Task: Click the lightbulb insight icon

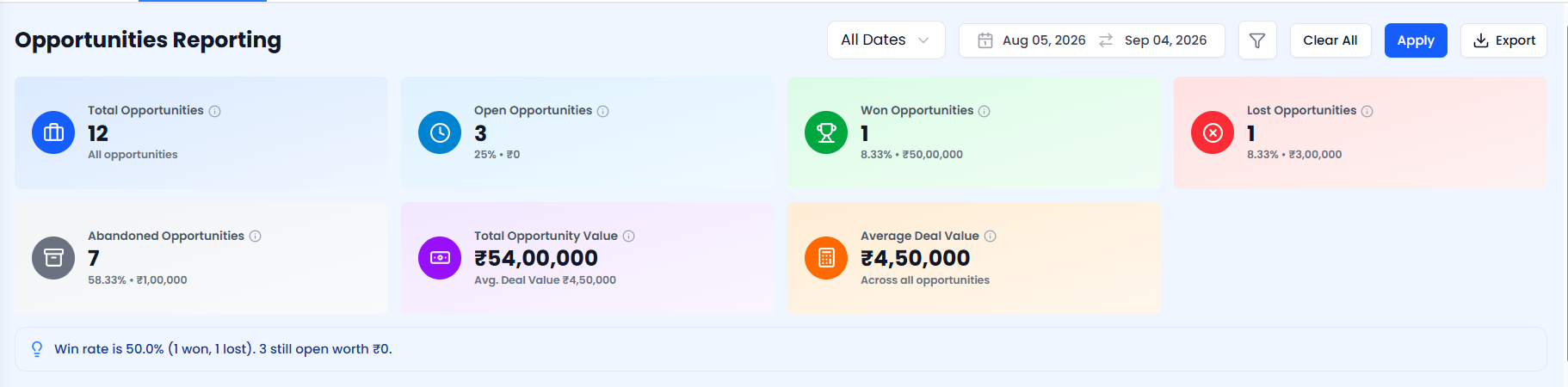Action: 37,349
